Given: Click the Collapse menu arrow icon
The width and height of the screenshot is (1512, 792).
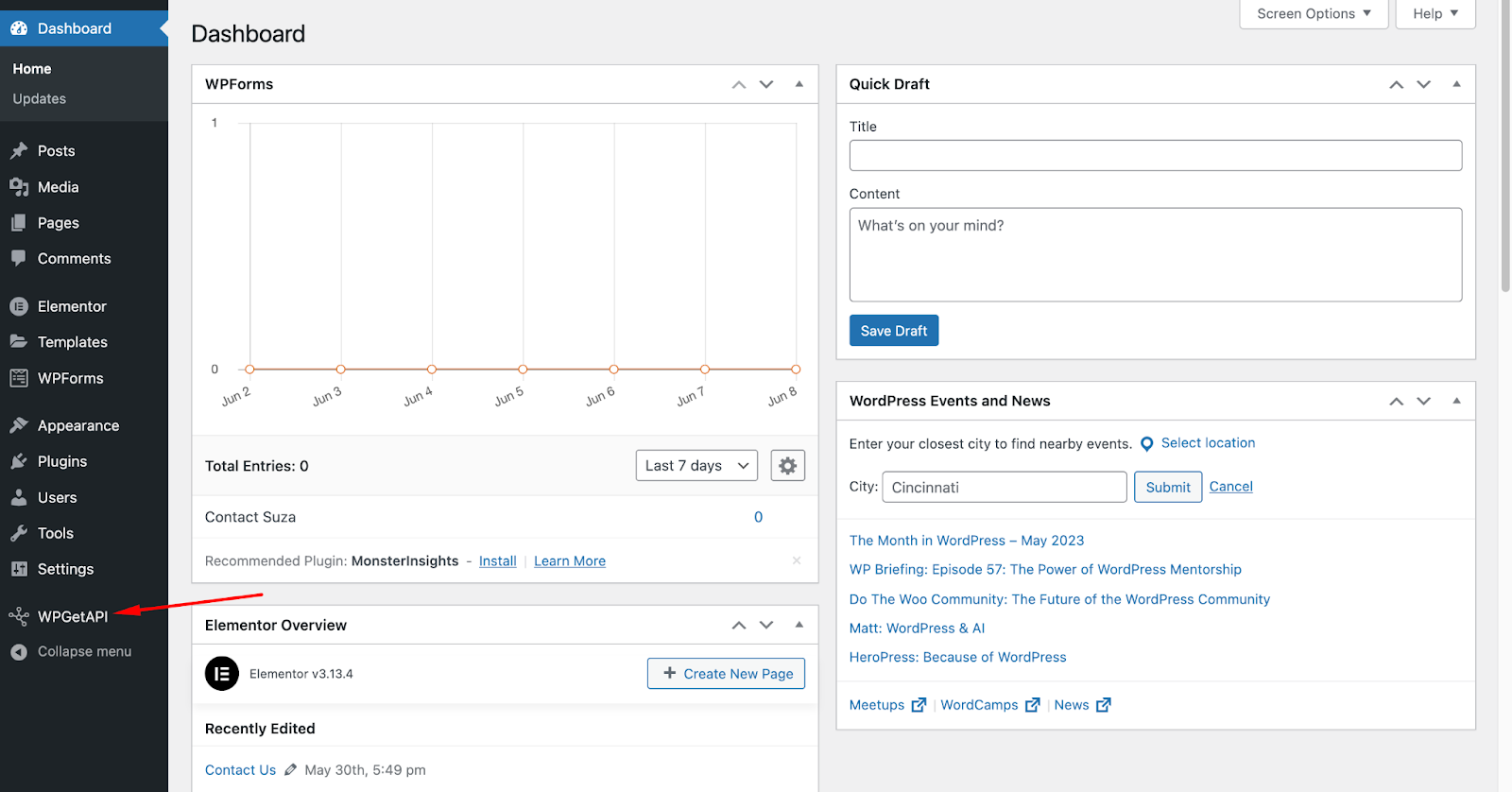Looking at the screenshot, I should [x=19, y=652].
